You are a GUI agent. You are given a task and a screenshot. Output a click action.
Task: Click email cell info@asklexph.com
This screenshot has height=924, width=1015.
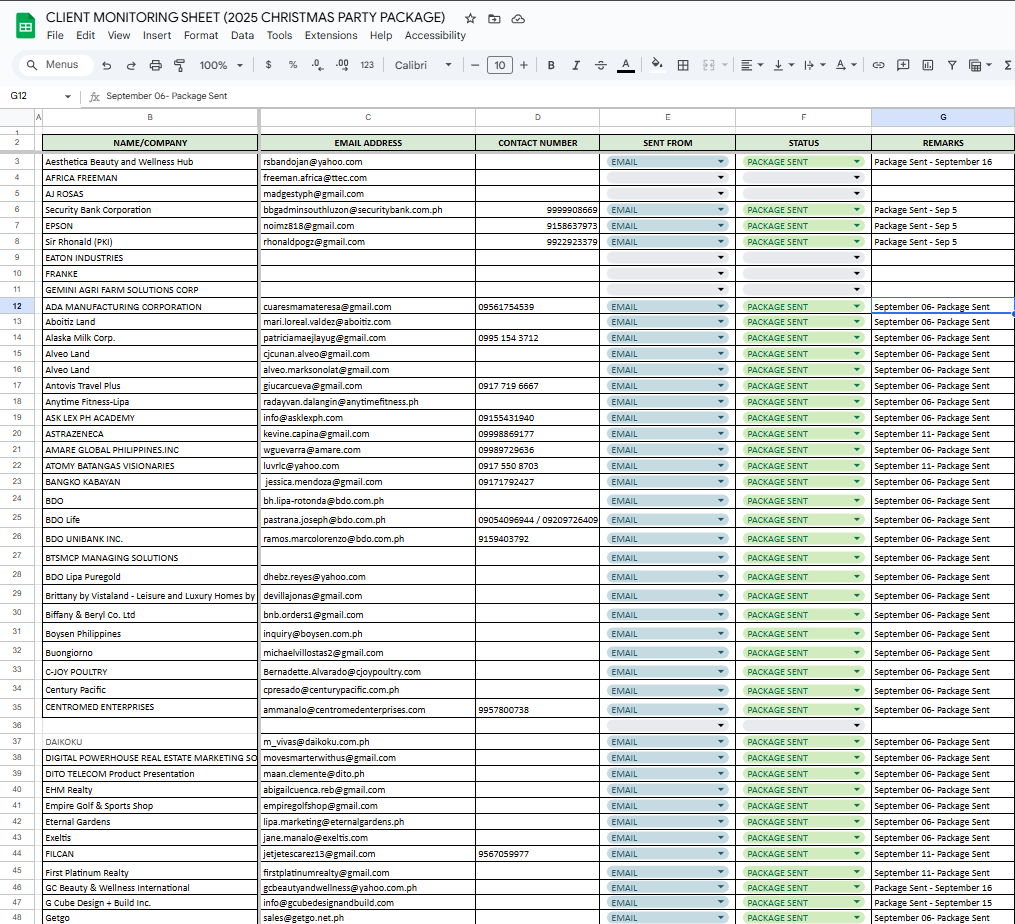tap(368, 418)
